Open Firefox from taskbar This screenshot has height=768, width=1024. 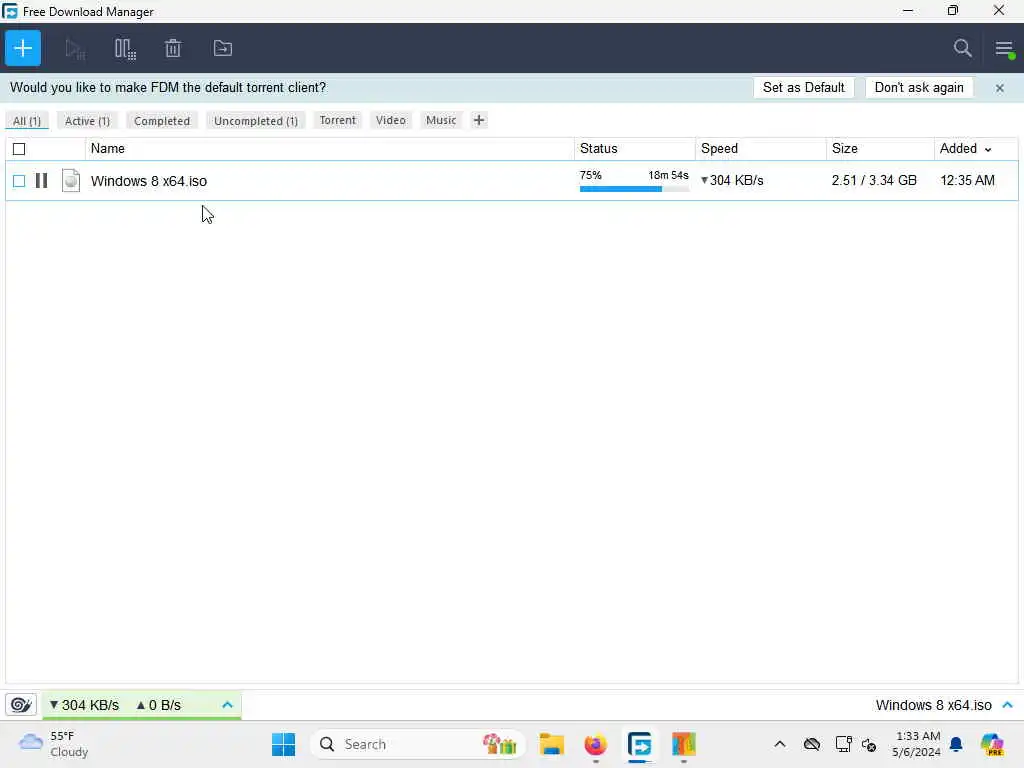click(x=596, y=744)
